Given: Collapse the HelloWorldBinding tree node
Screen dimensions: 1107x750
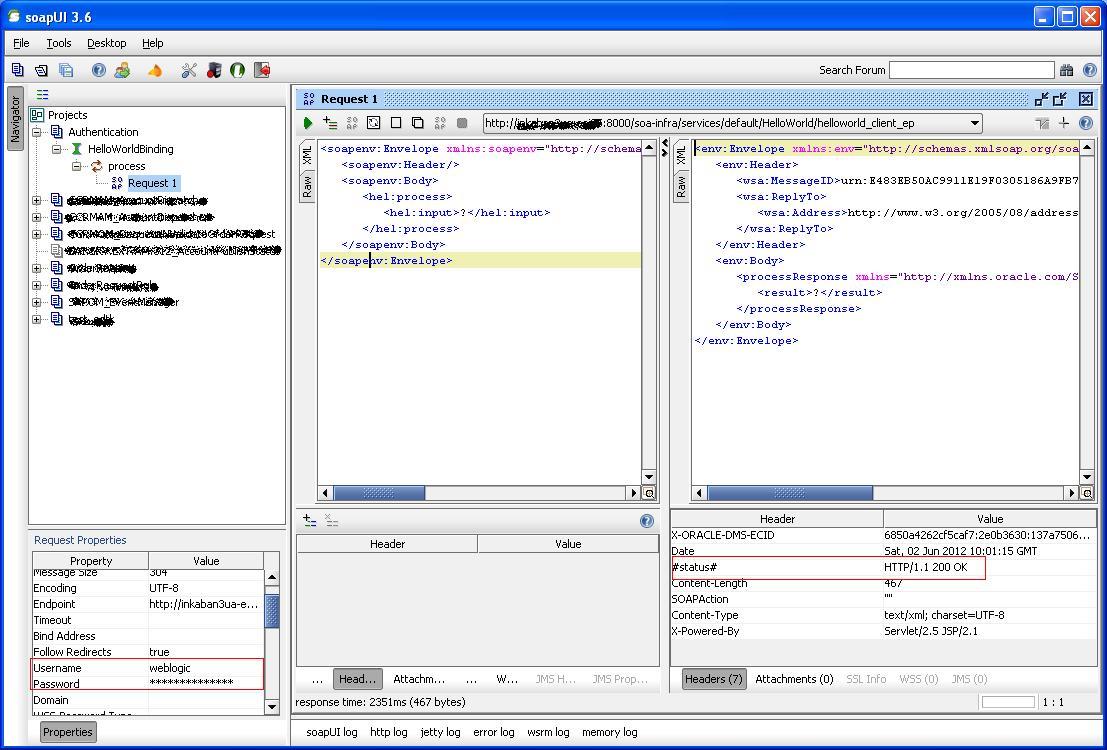Looking at the screenshot, I should [58, 147].
